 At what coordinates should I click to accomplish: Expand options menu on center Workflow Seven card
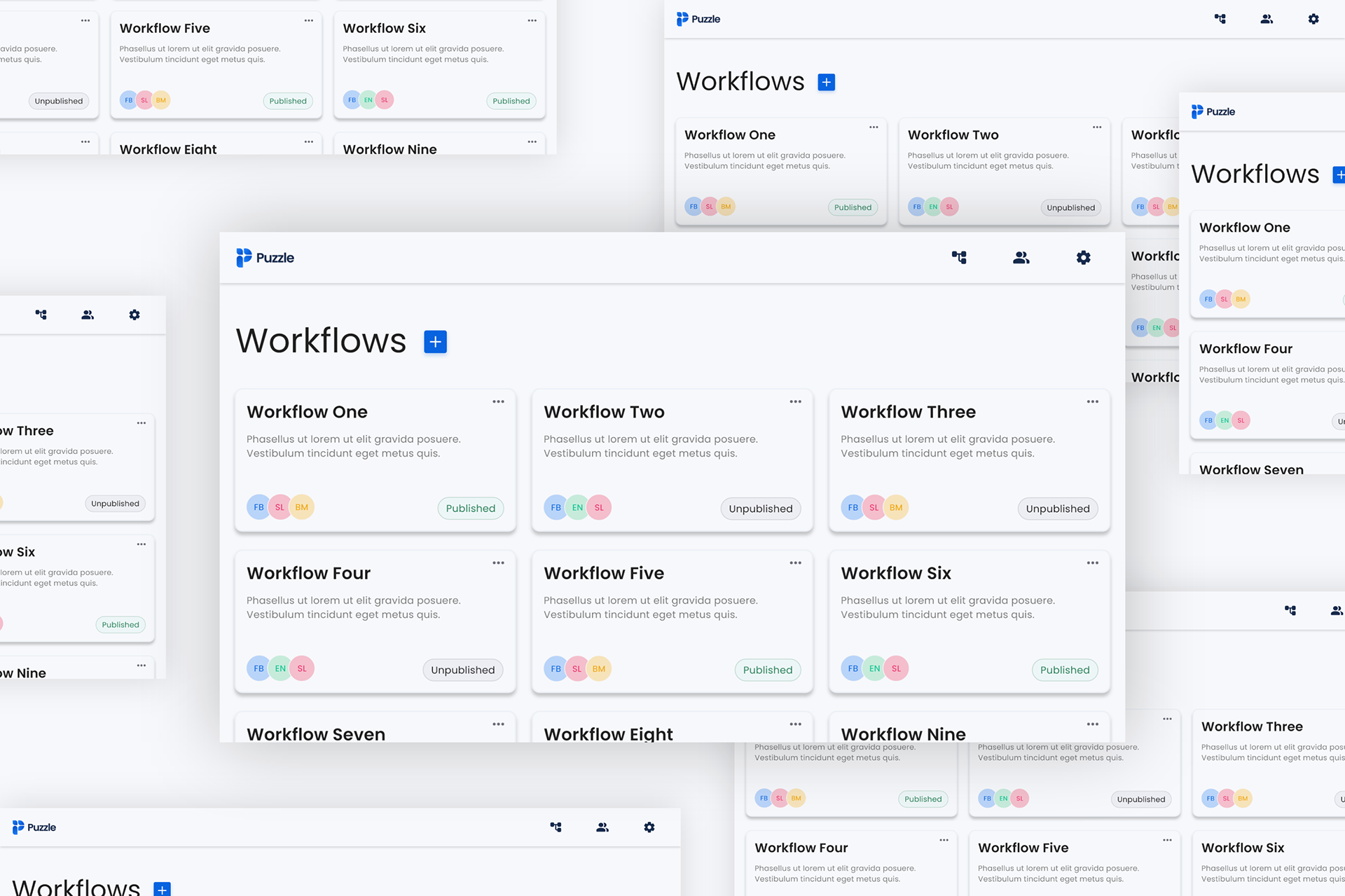coord(498,724)
